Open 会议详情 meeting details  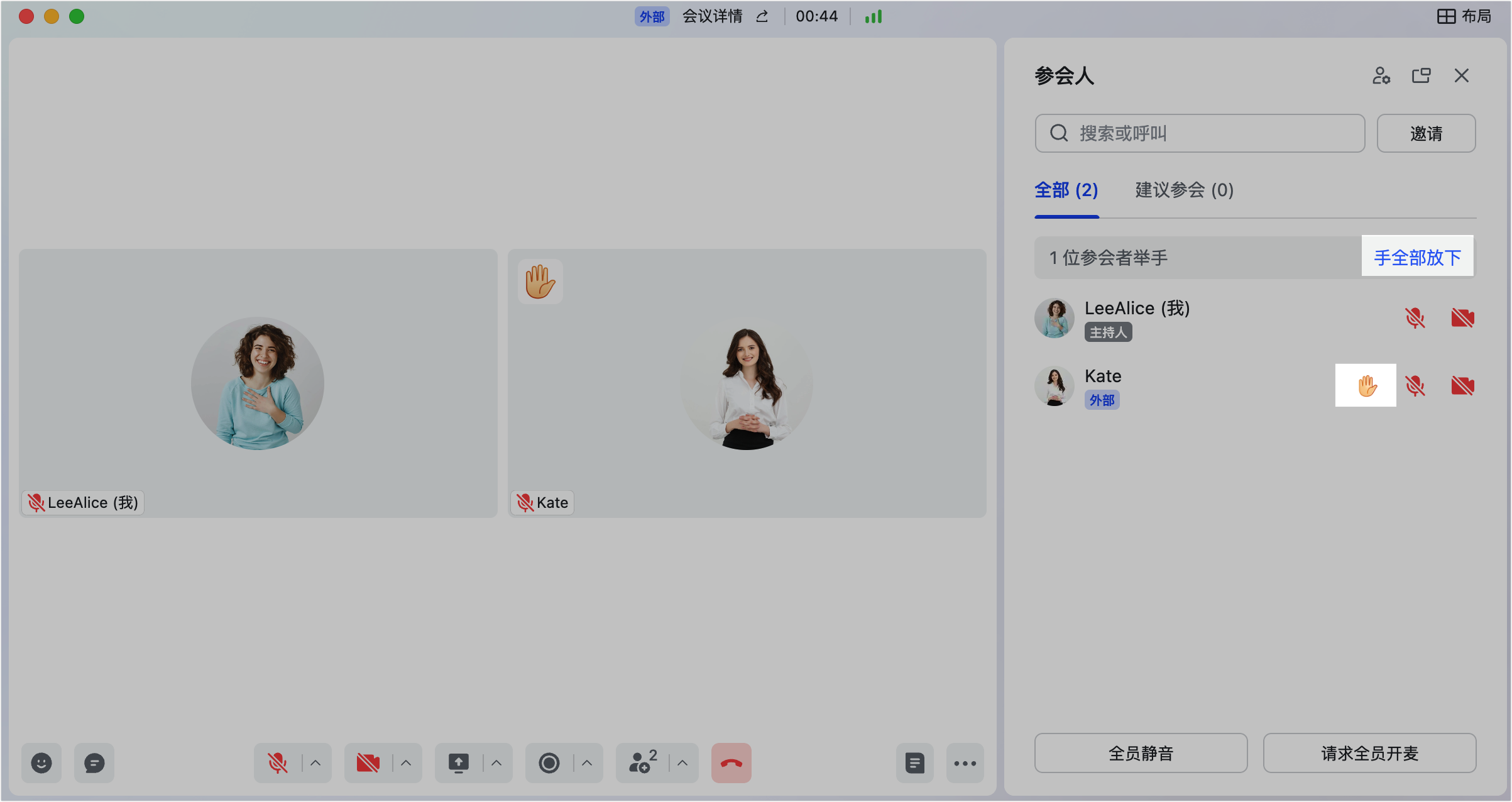(713, 16)
